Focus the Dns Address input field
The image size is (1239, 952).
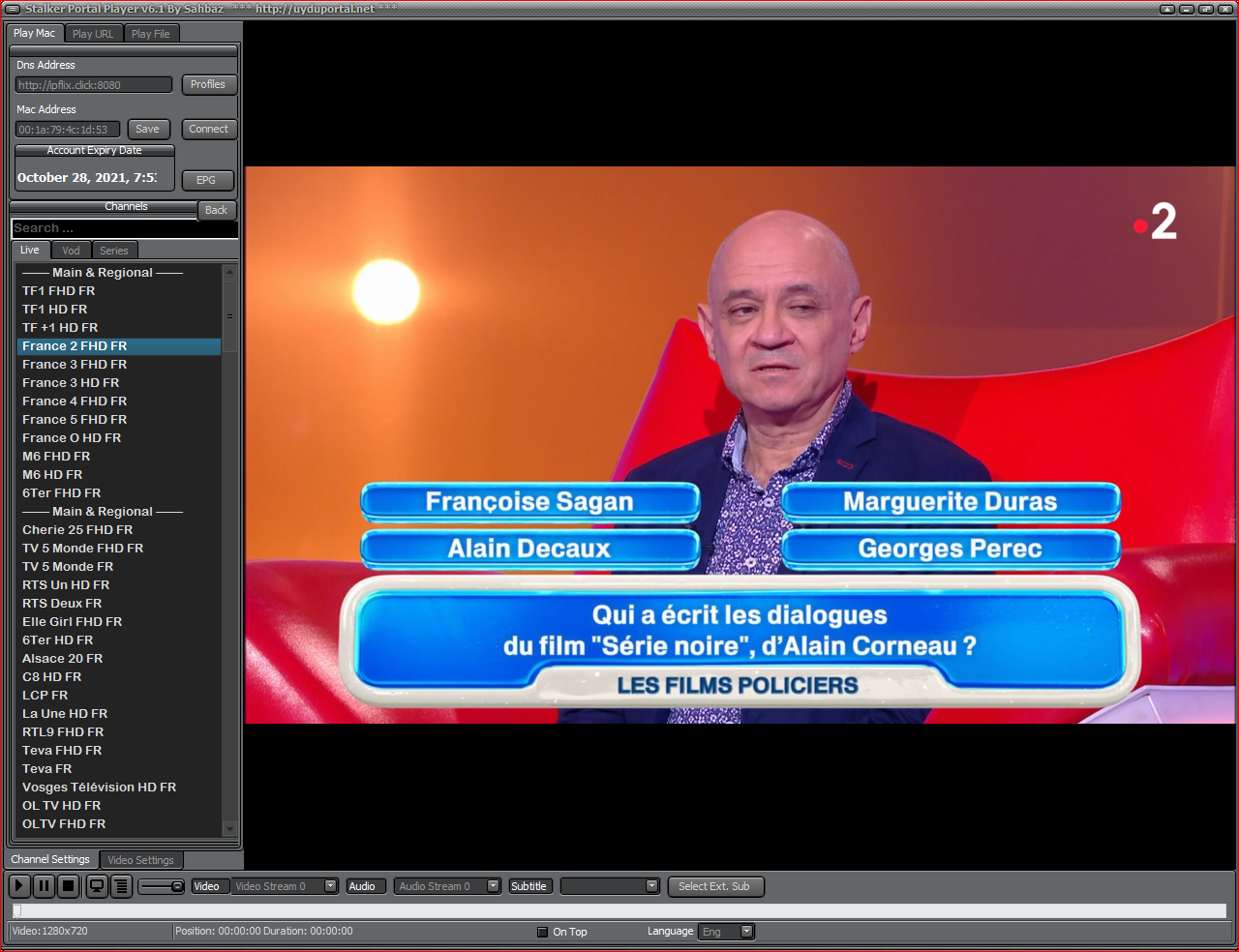94,85
